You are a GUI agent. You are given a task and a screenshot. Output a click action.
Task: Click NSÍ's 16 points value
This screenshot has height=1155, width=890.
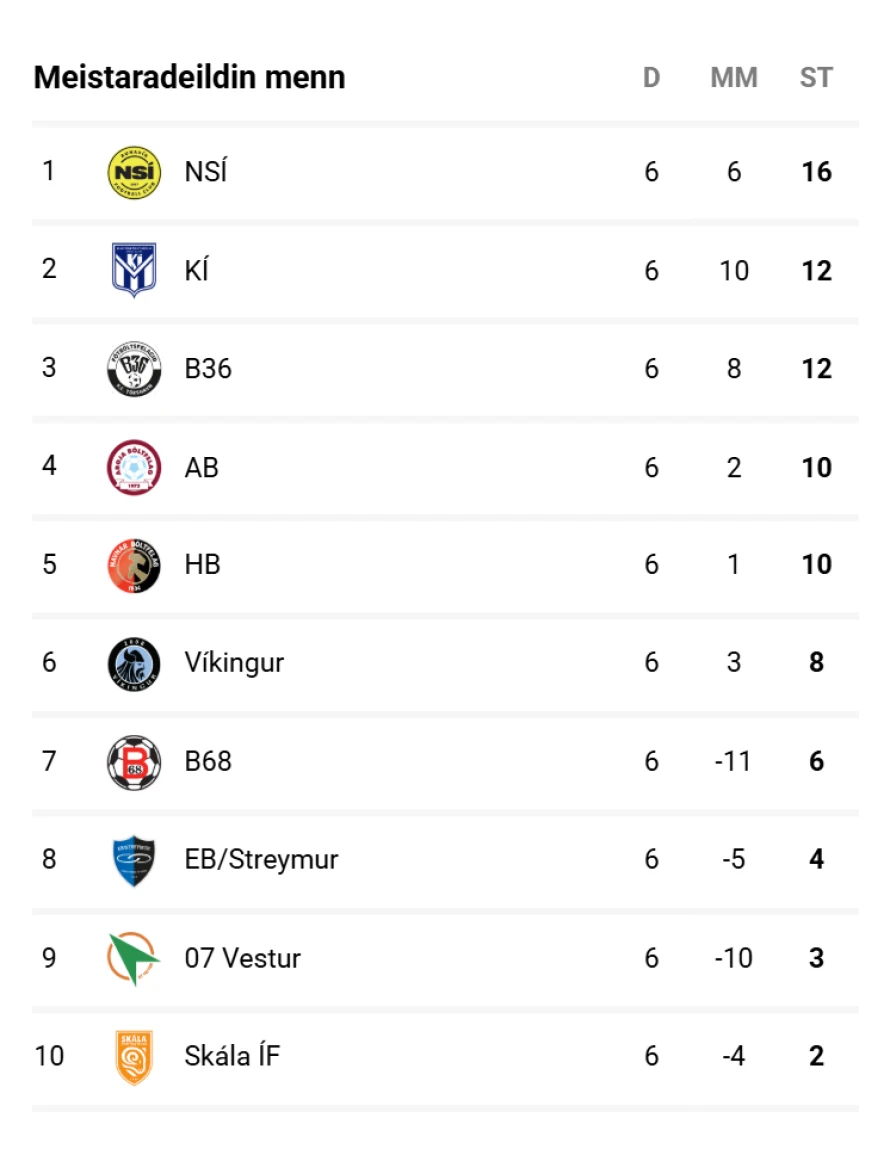click(816, 172)
